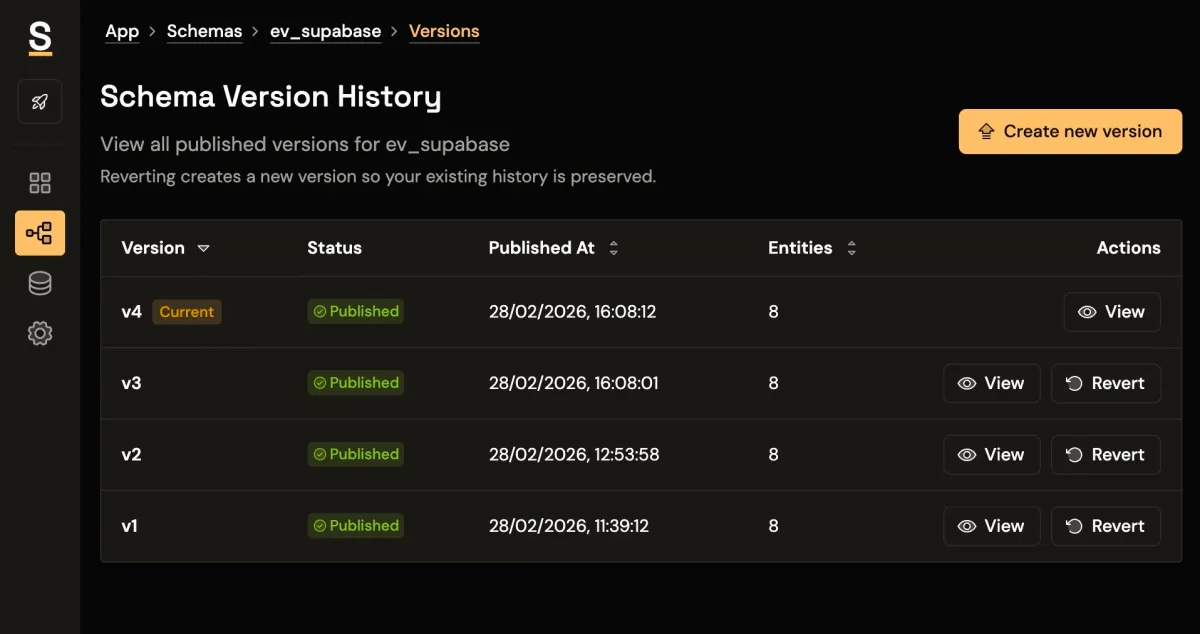Click the v4 Published status badge
The width and height of the screenshot is (1200, 634).
(x=355, y=312)
